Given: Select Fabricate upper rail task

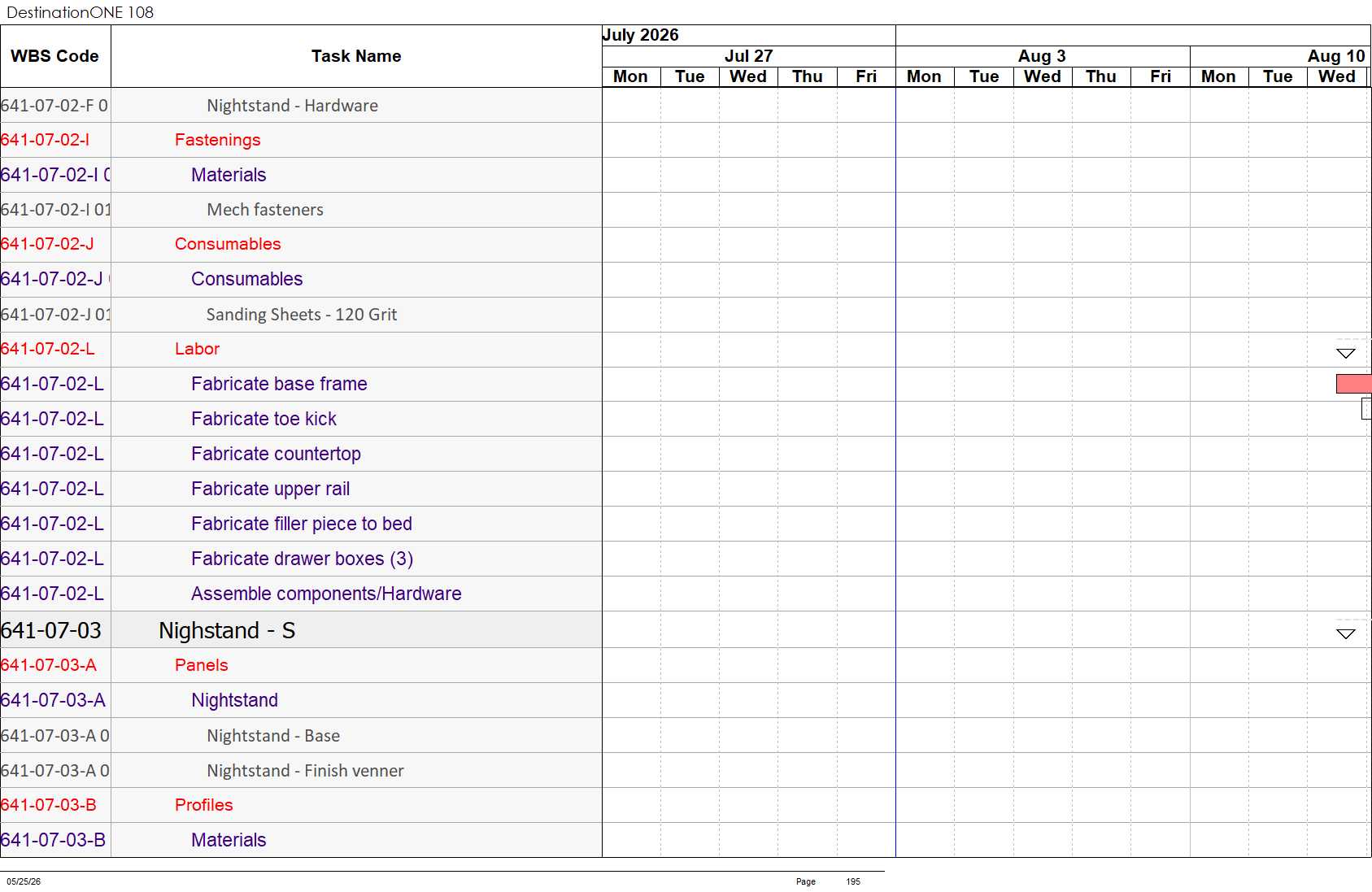Looking at the screenshot, I should point(301,489).
